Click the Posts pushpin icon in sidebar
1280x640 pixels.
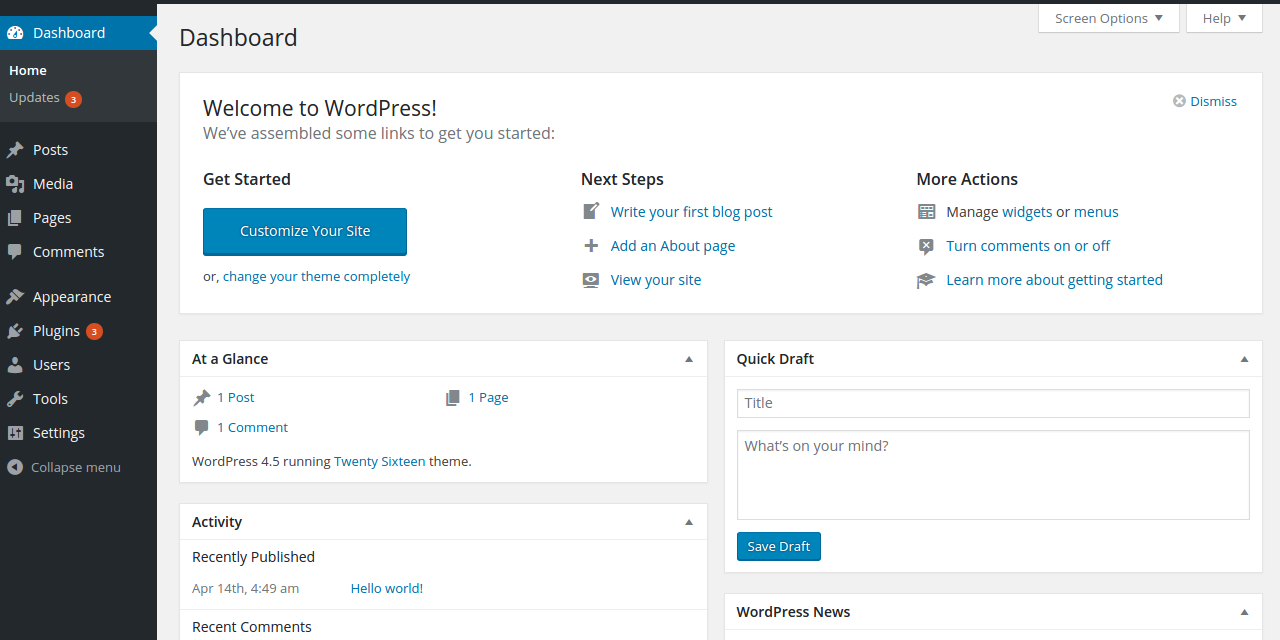pos(15,149)
